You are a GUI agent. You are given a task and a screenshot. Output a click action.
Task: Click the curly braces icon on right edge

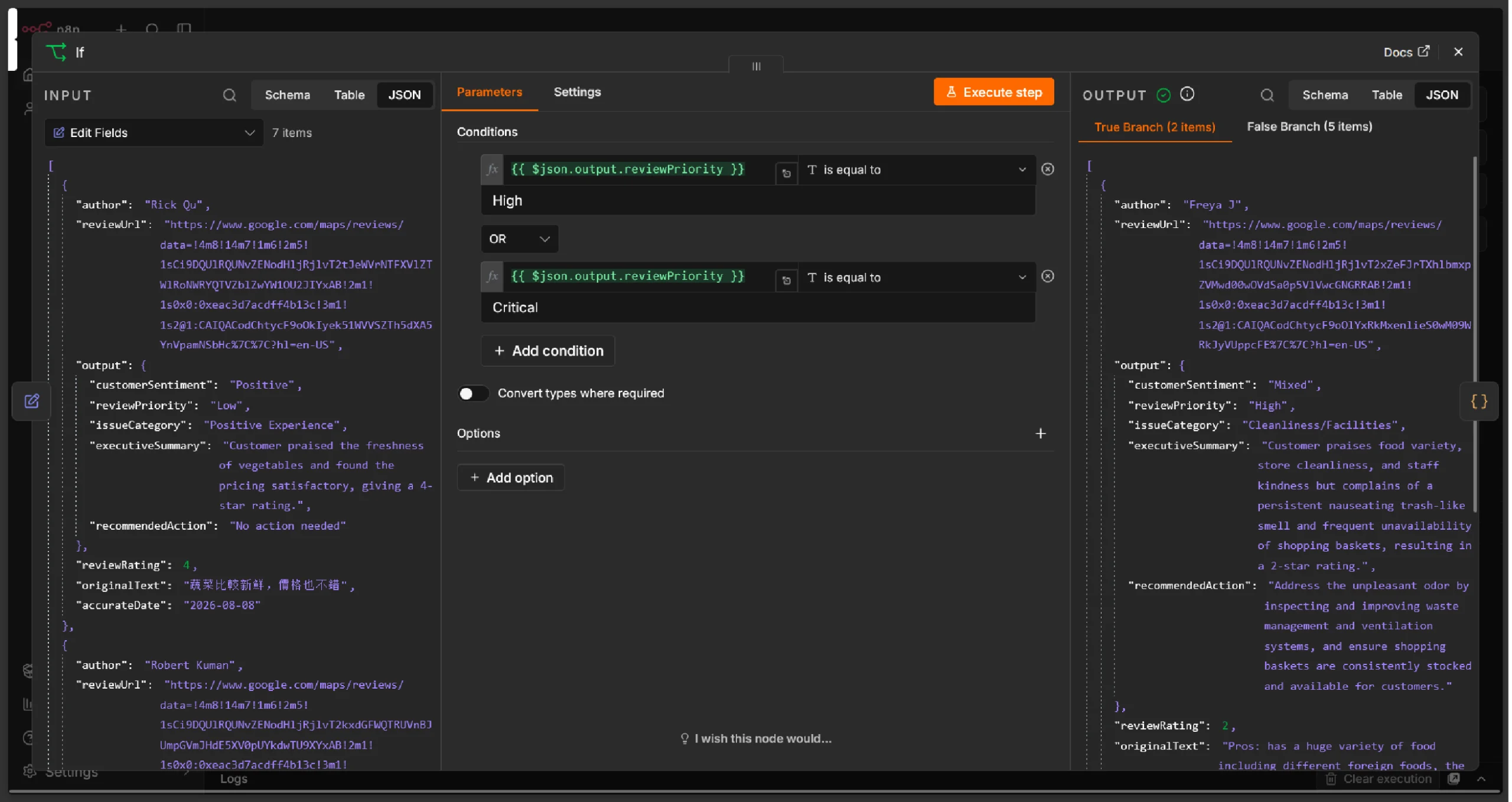pos(1478,402)
